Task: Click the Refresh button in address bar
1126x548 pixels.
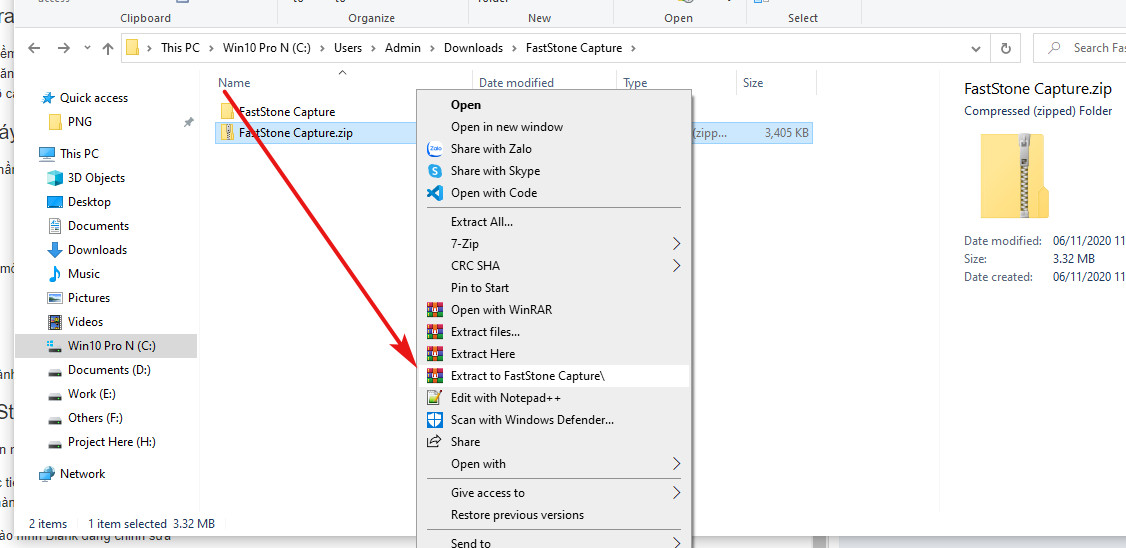Action: [1005, 48]
